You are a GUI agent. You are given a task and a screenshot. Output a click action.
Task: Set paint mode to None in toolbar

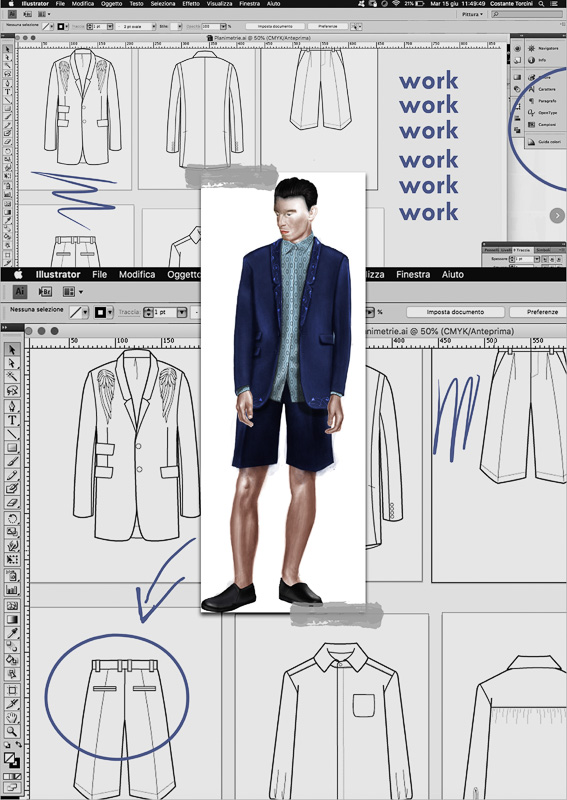pos(18,776)
